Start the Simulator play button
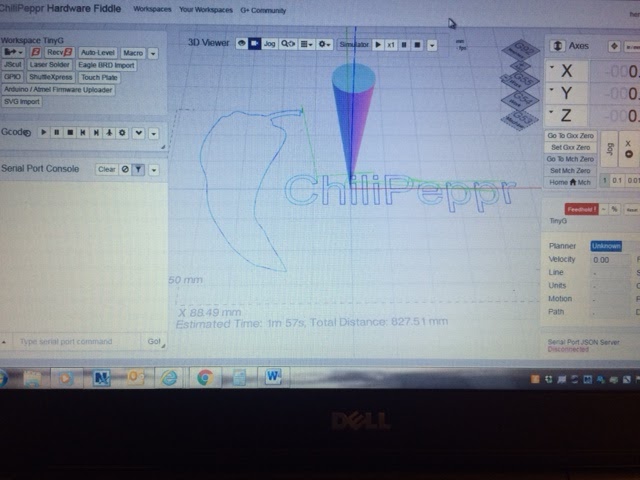The height and width of the screenshot is (480, 640). click(x=378, y=45)
